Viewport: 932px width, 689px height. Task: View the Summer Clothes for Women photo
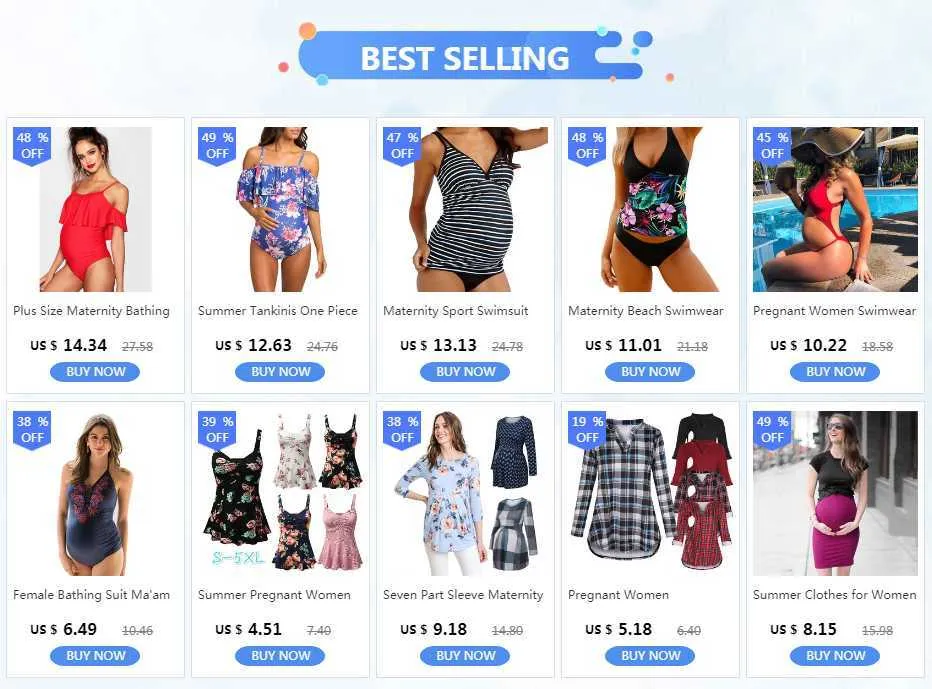click(835, 493)
